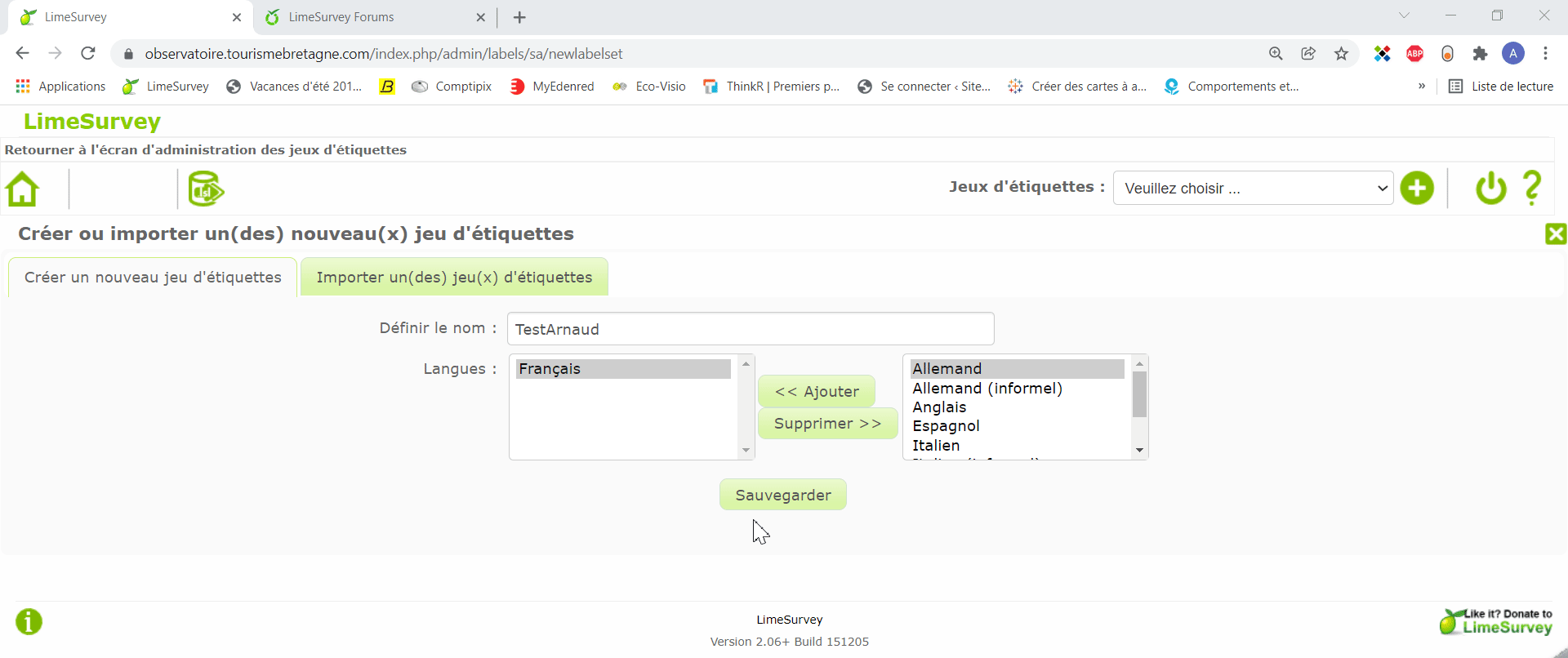The height and width of the screenshot is (658, 1568).
Task: Click the << Ajouter button
Action: pos(816,392)
